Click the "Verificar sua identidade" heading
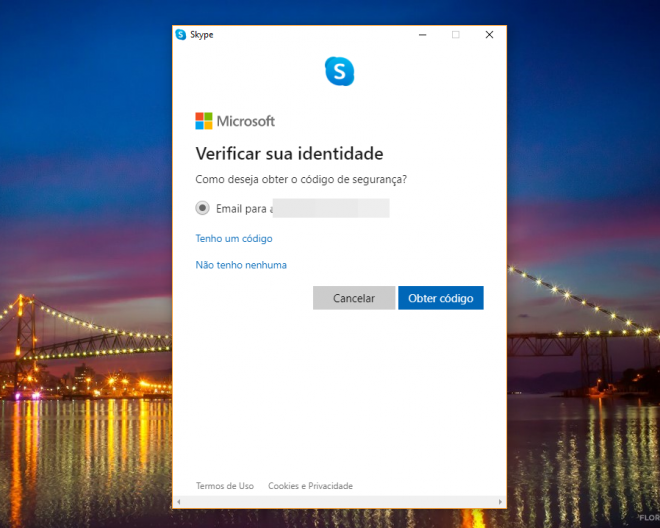660x528 pixels. click(x=289, y=153)
